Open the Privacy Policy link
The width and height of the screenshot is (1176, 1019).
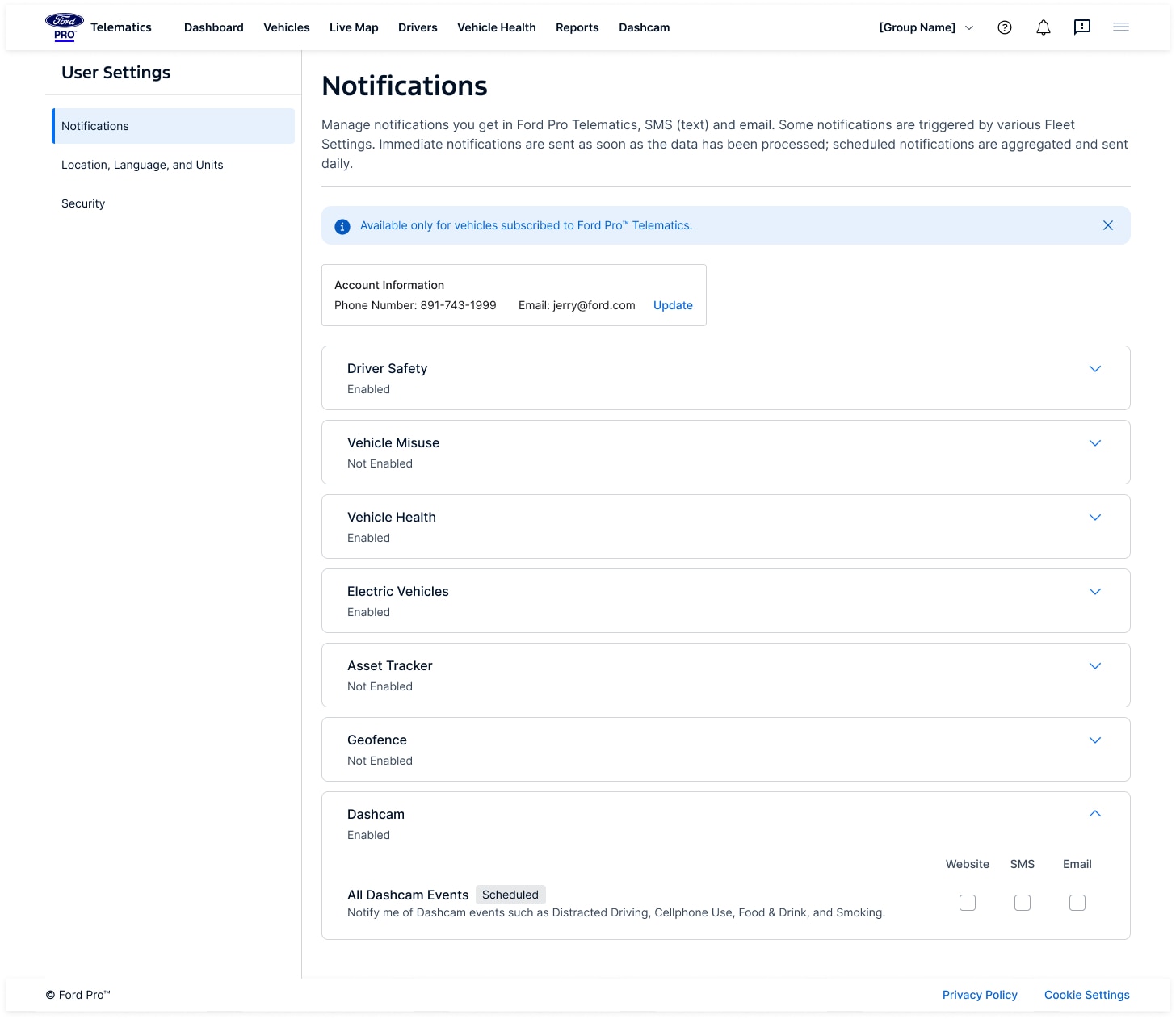coord(979,995)
